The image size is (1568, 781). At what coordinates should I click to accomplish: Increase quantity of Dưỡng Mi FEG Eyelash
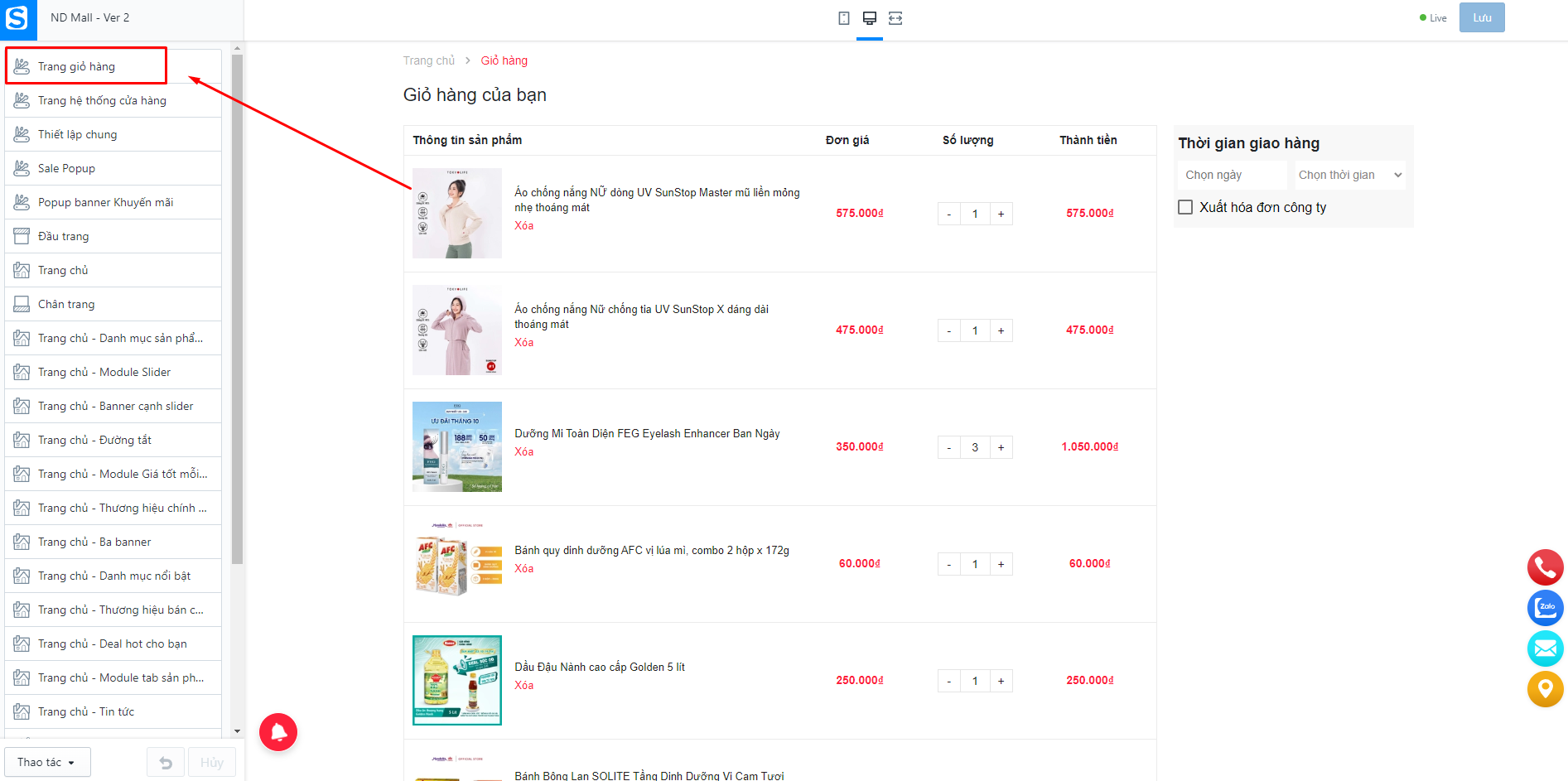[1001, 447]
